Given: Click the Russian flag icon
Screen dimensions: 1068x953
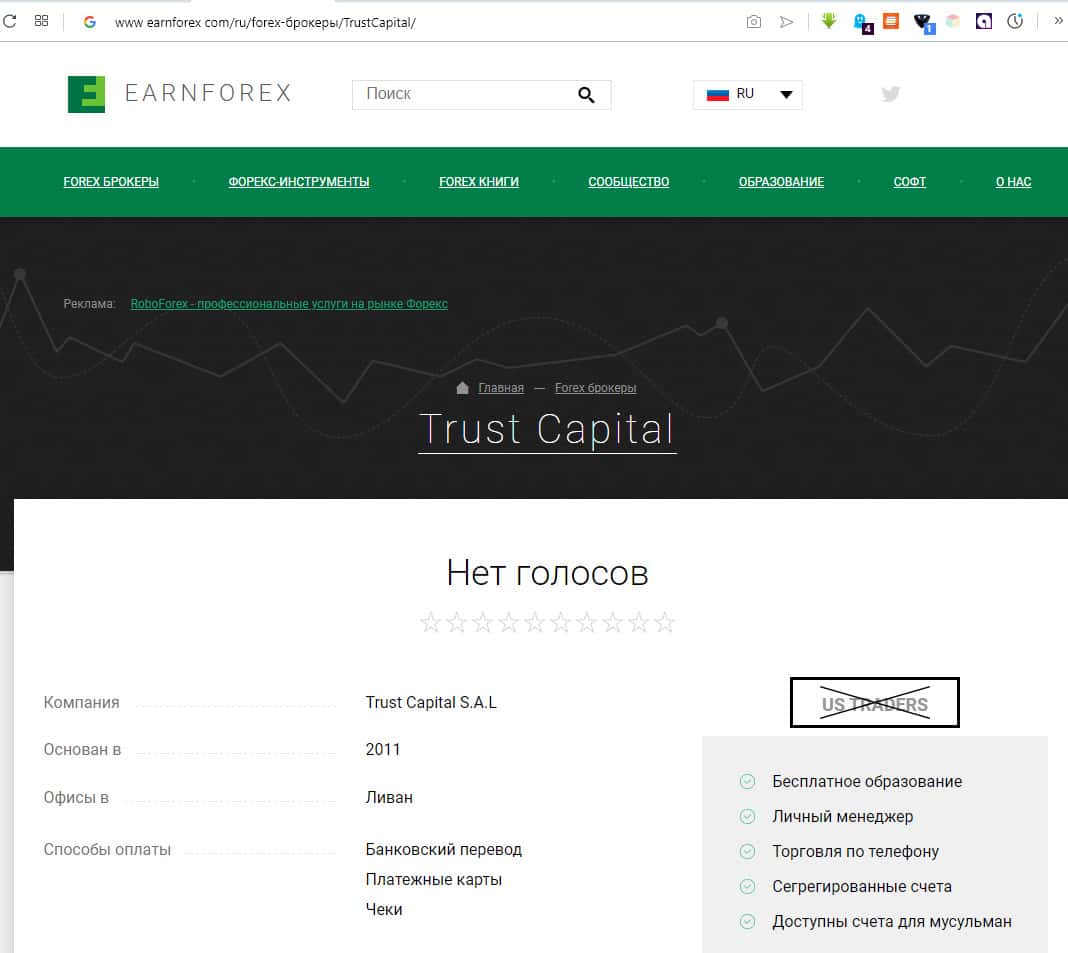Looking at the screenshot, I should [717, 94].
